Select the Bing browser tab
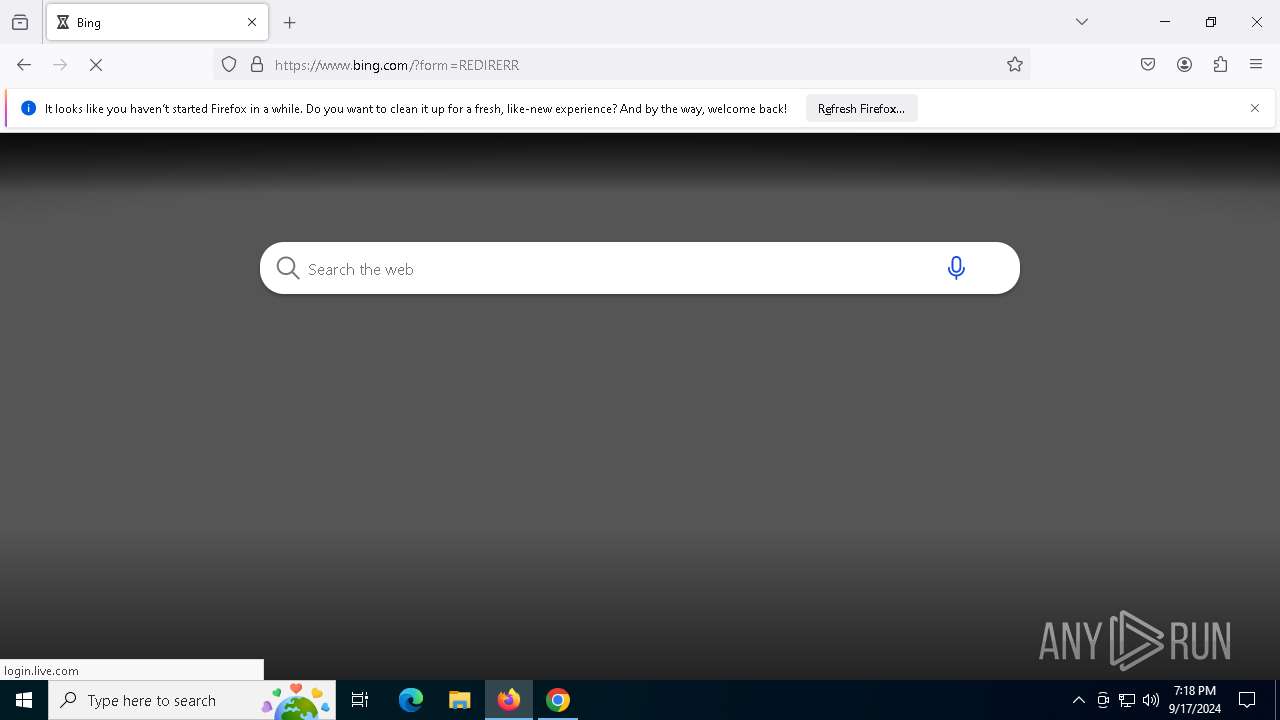The image size is (1280, 720). pos(157,22)
